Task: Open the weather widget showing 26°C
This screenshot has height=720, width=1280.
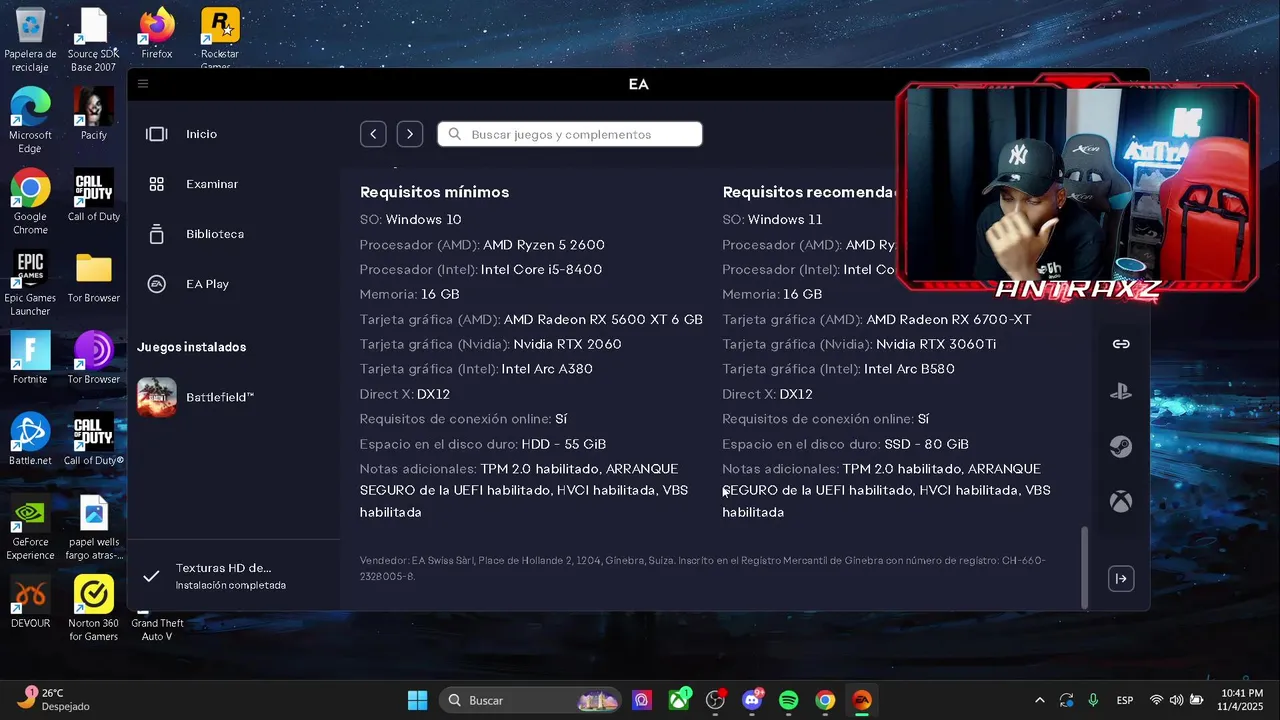Action: 53,700
